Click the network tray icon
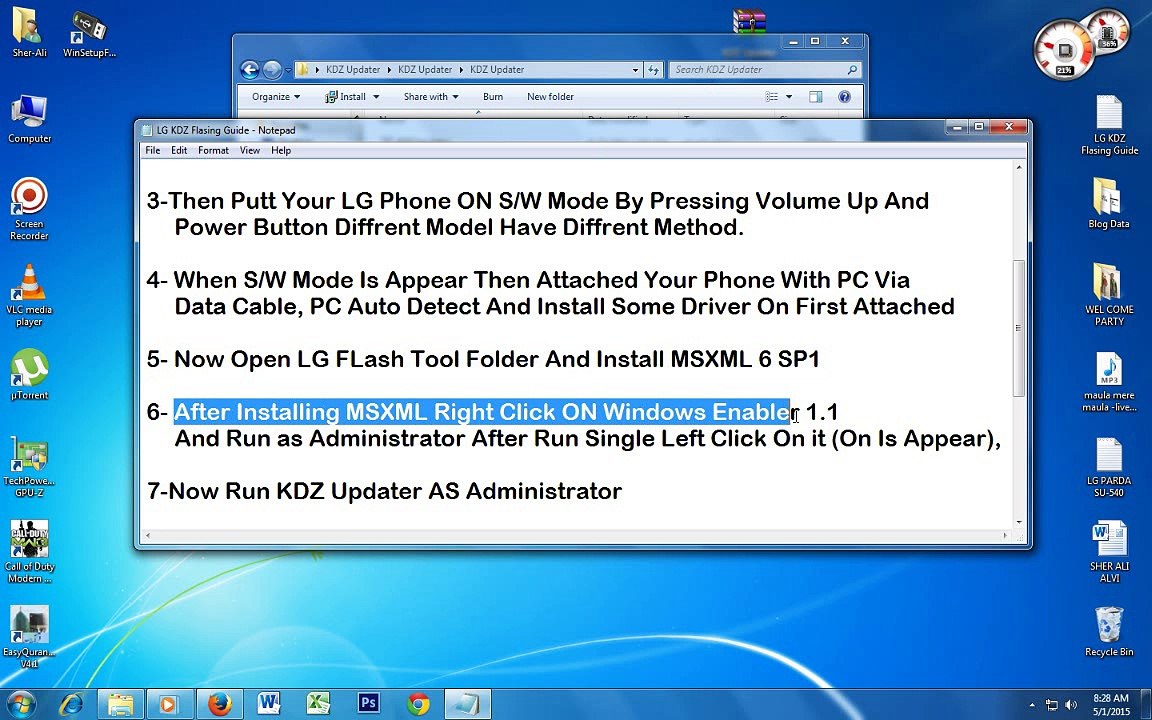The height and width of the screenshot is (720, 1152). coord(1052,705)
